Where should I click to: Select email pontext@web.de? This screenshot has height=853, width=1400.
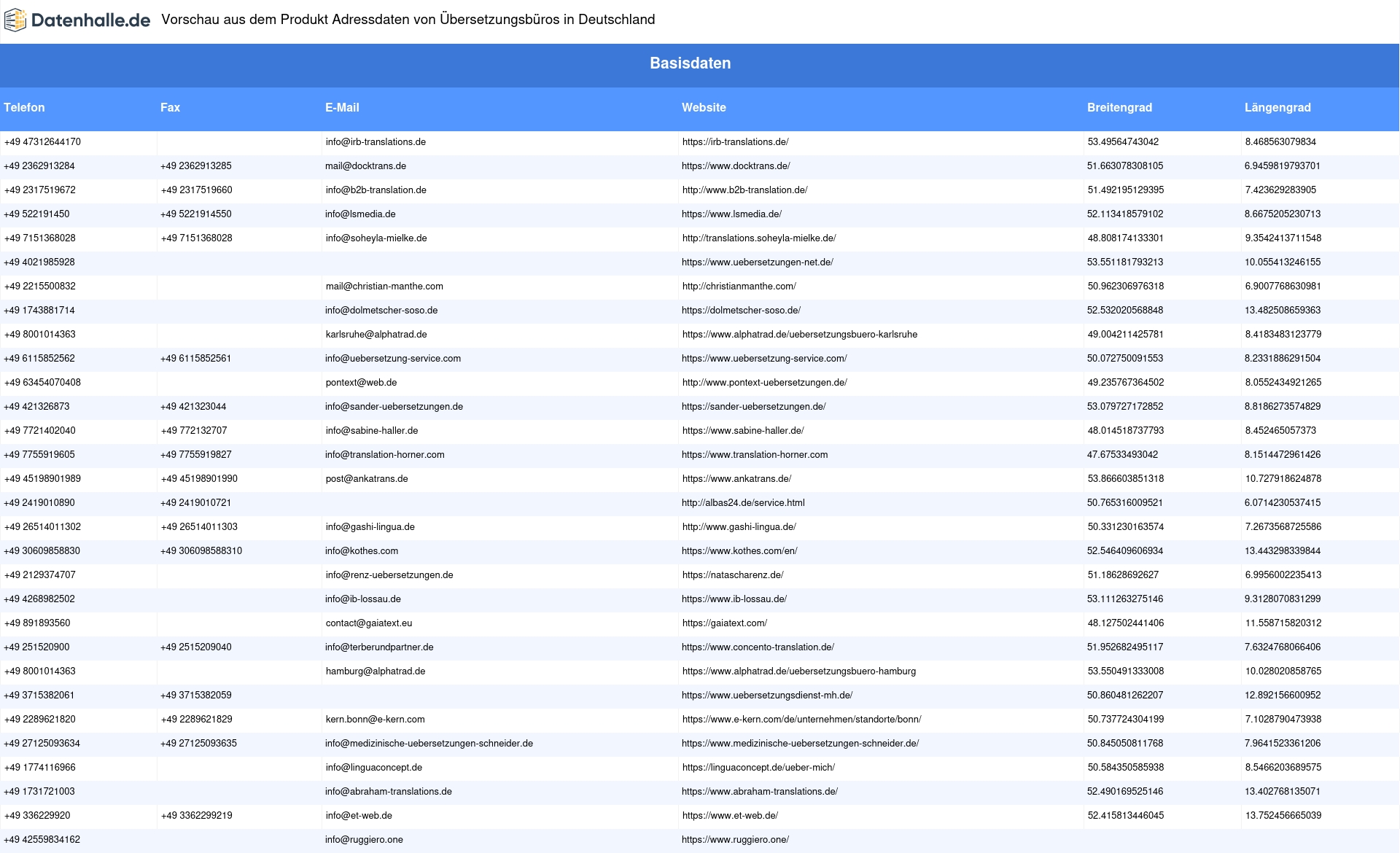pyautogui.click(x=361, y=383)
